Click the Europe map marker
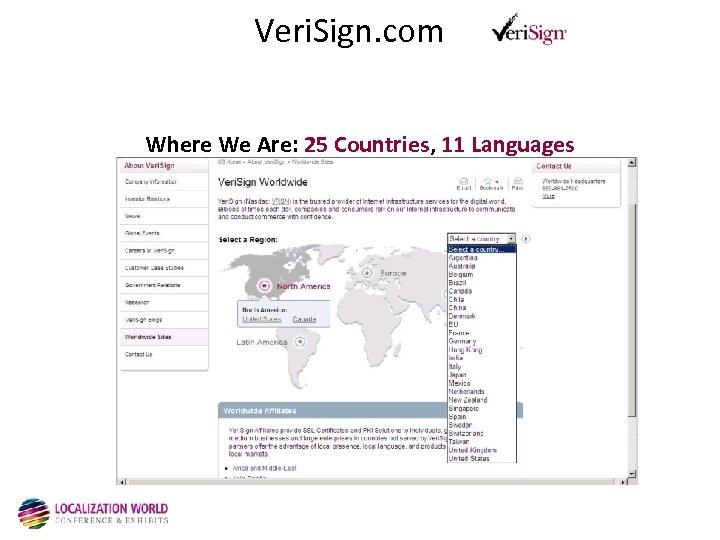The image size is (720, 540). pos(367,273)
